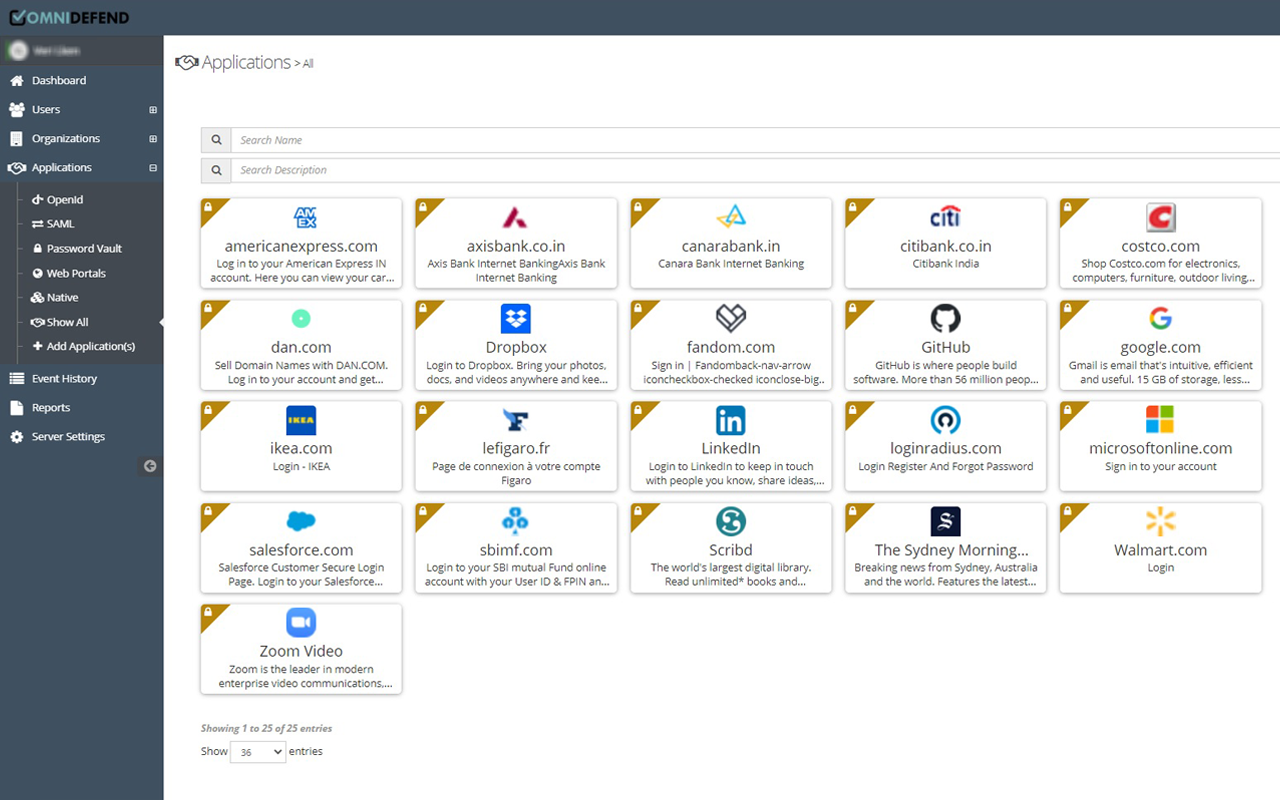Expand the Organizations menu section
Viewport: 1280px width, 800px height.
[x=153, y=139]
